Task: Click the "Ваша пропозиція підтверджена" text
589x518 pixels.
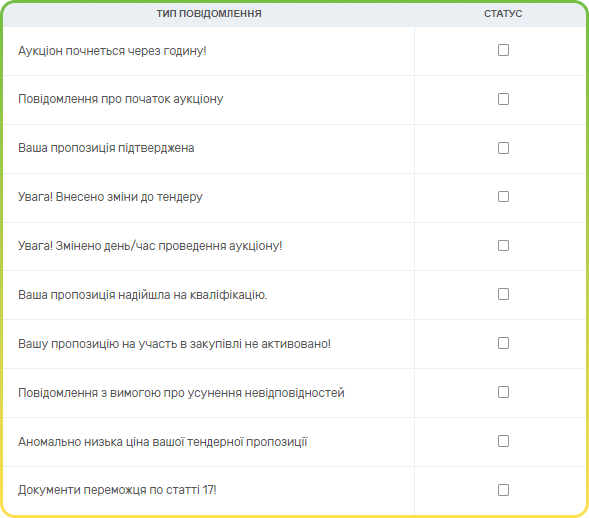Action: pyautogui.click(x=106, y=148)
